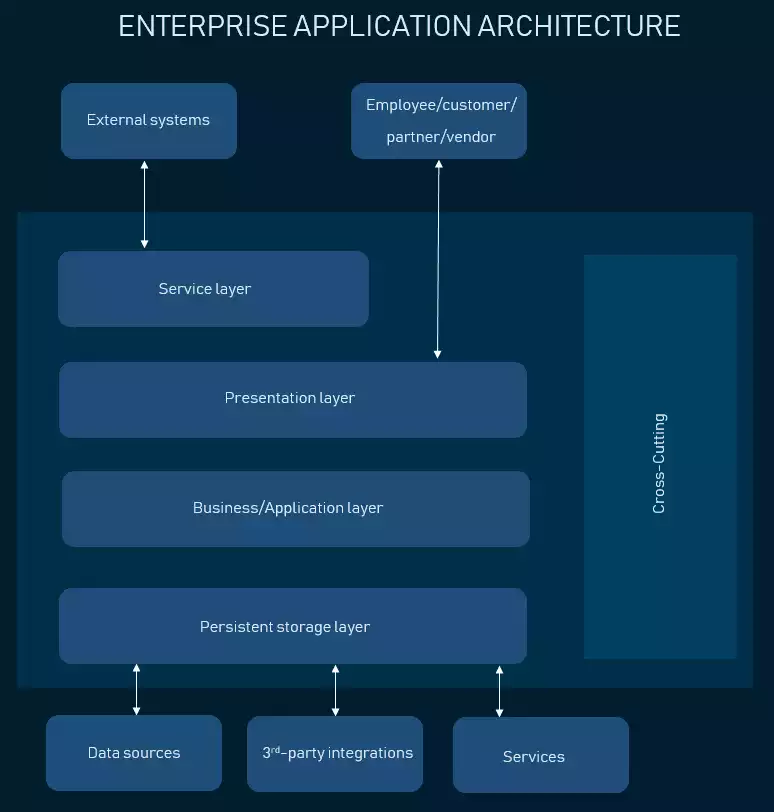Select the arrow above Data sources
Screen dimensions: 774x812
(x=137, y=690)
